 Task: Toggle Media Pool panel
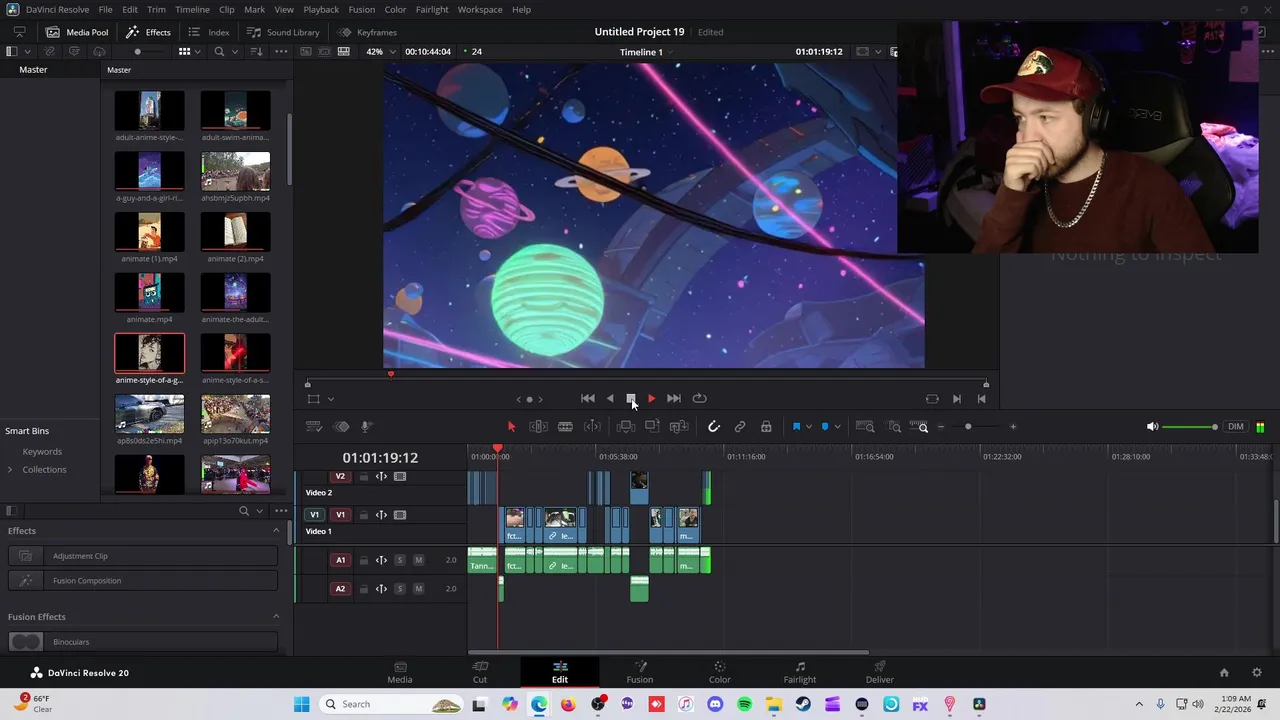[x=77, y=32]
